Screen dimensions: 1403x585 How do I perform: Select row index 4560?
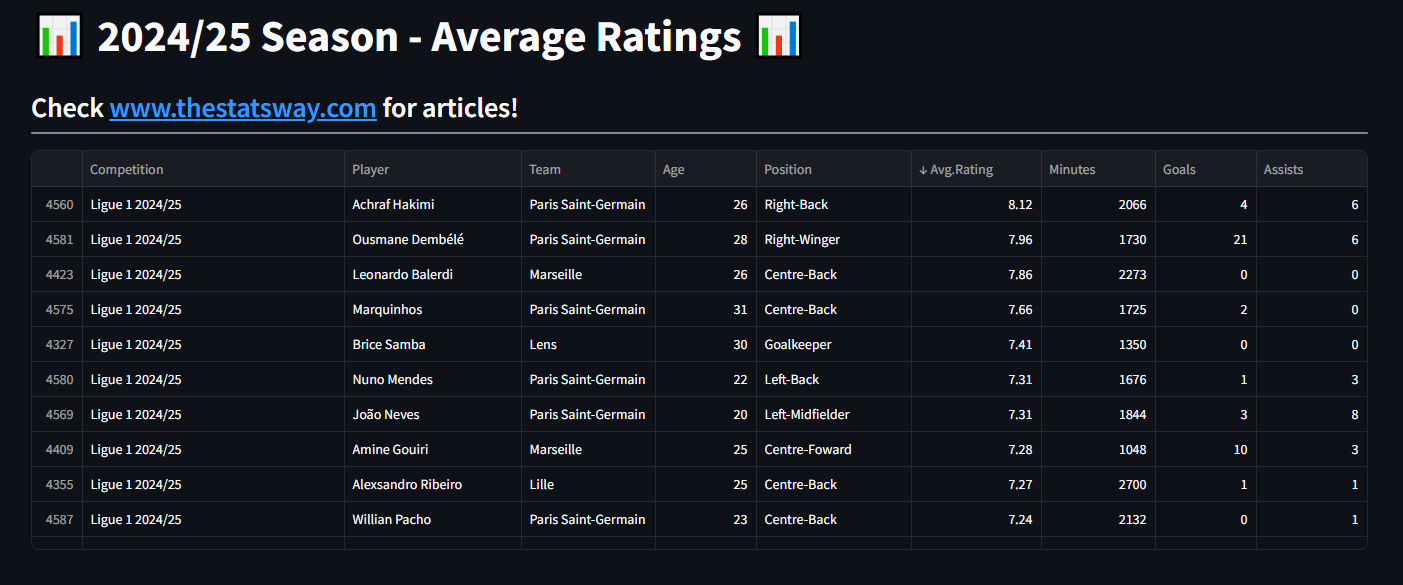pyautogui.click(x=57, y=204)
